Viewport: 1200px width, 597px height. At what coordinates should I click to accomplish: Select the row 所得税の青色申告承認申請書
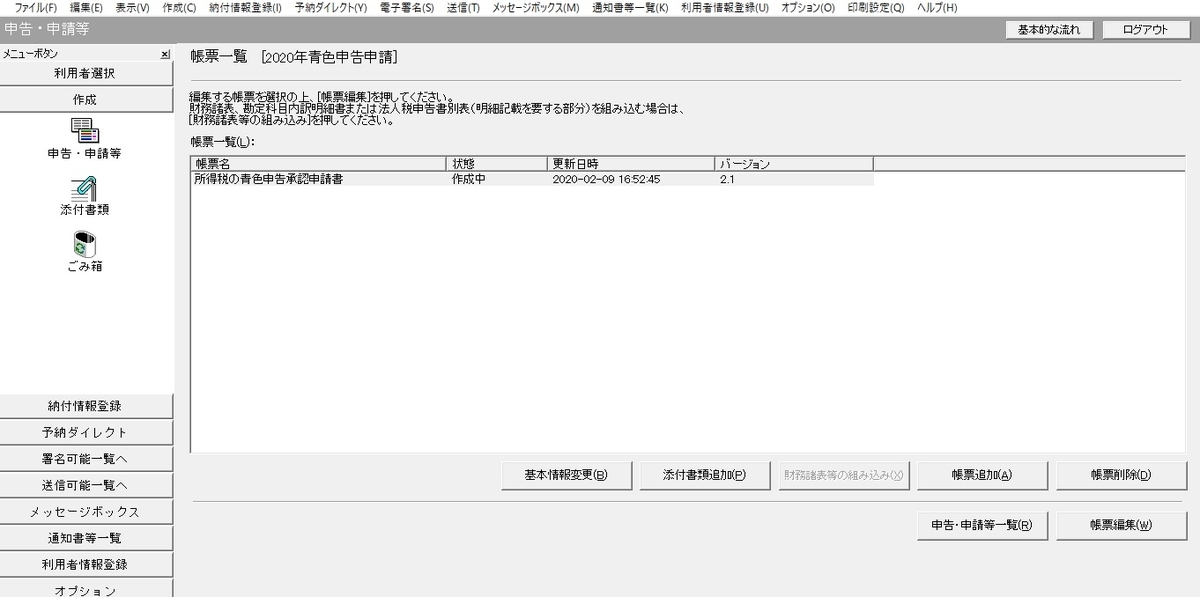(x=532, y=180)
